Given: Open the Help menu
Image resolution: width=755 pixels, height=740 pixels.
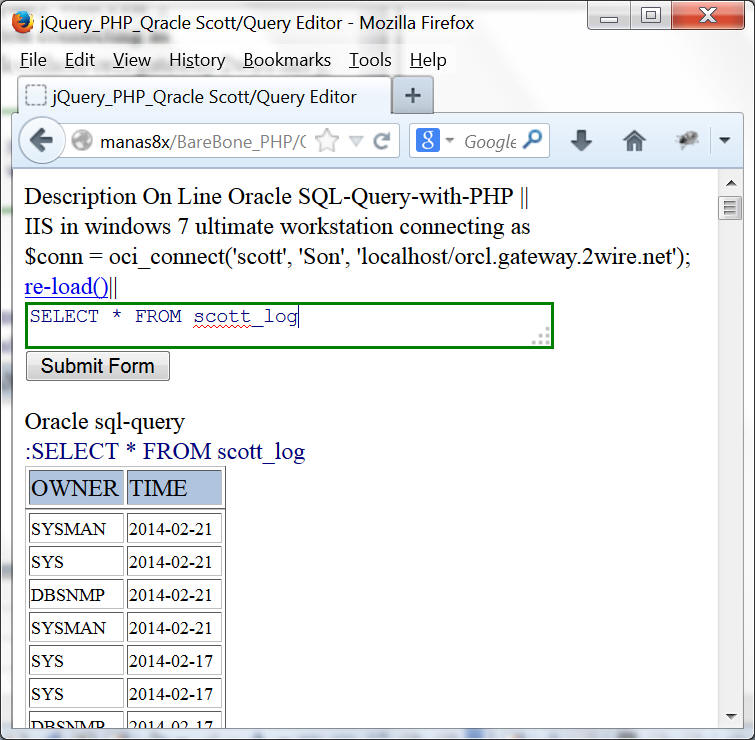Looking at the screenshot, I should [x=428, y=60].
